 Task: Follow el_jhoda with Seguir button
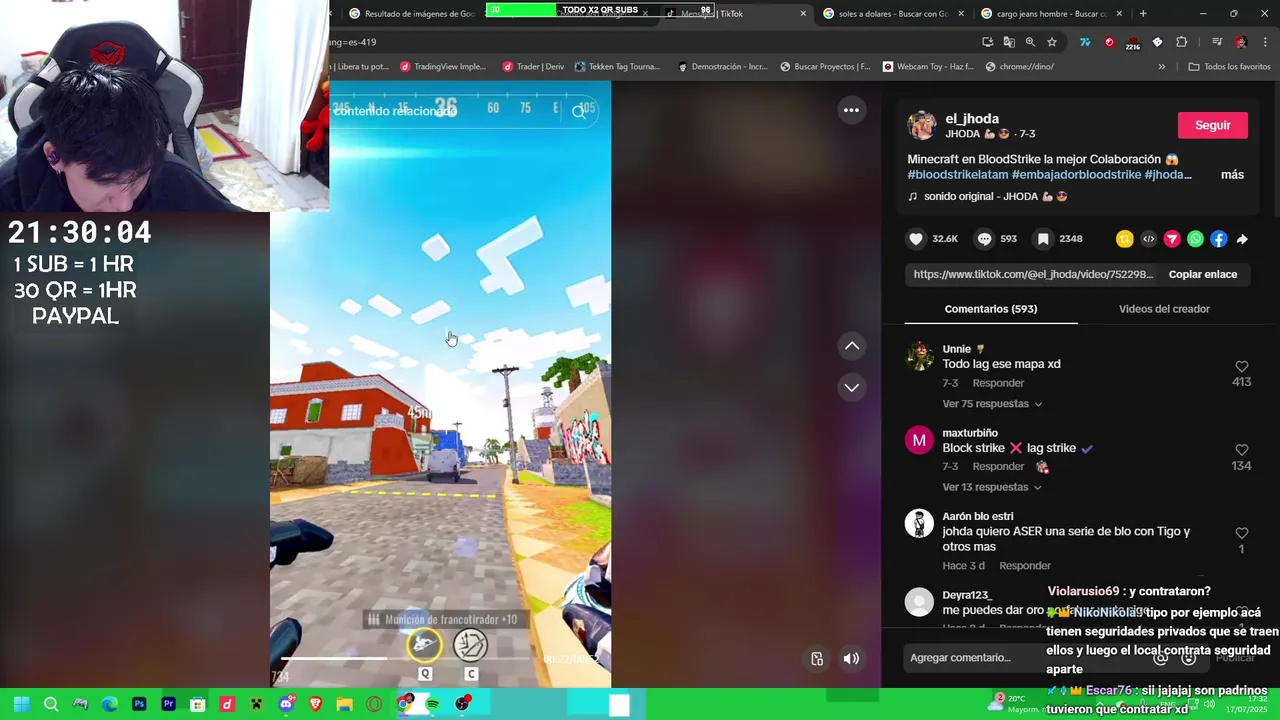pos(1212,125)
